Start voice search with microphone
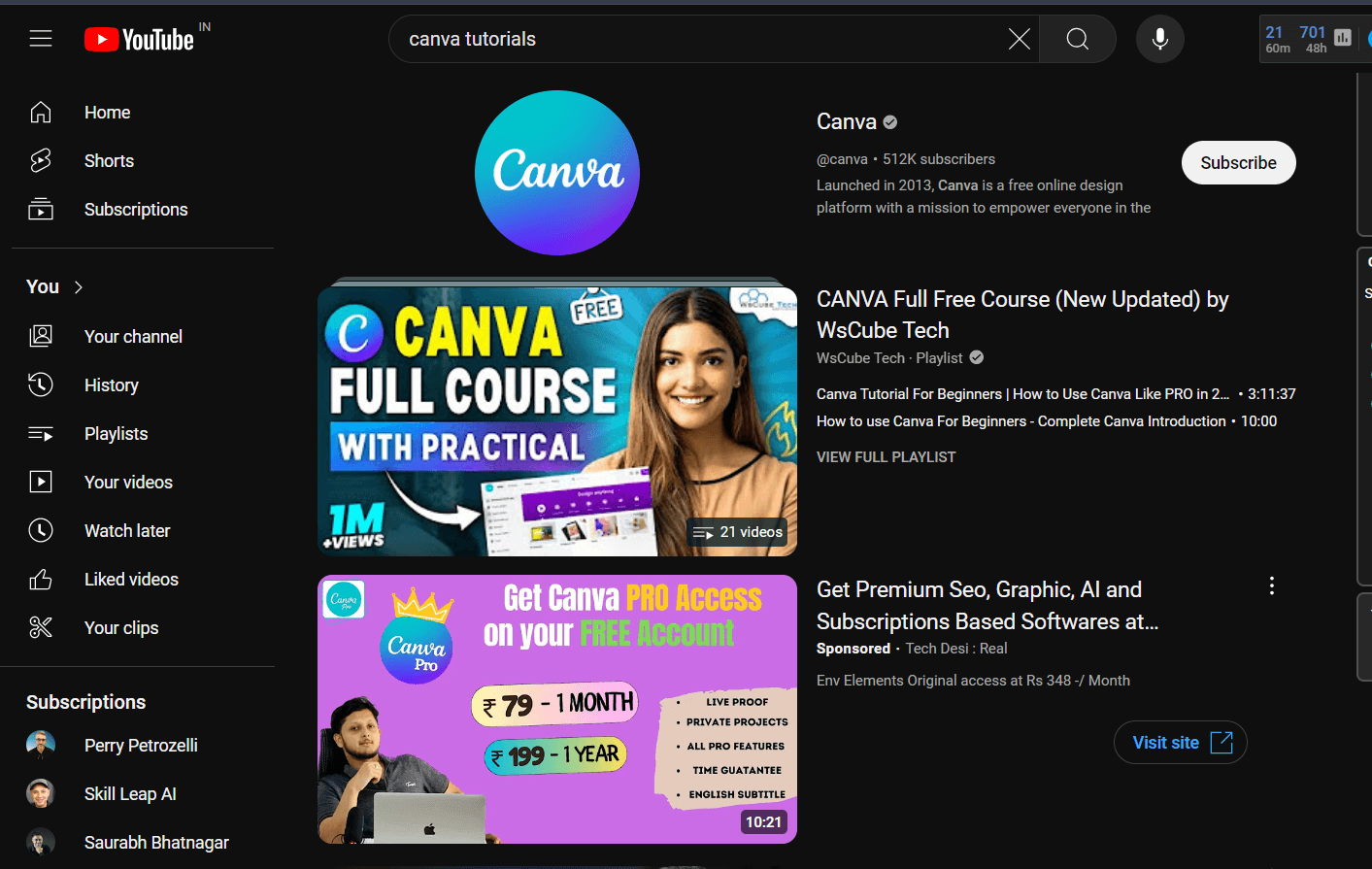Viewport: 1372px width, 869px height. 1159,39
